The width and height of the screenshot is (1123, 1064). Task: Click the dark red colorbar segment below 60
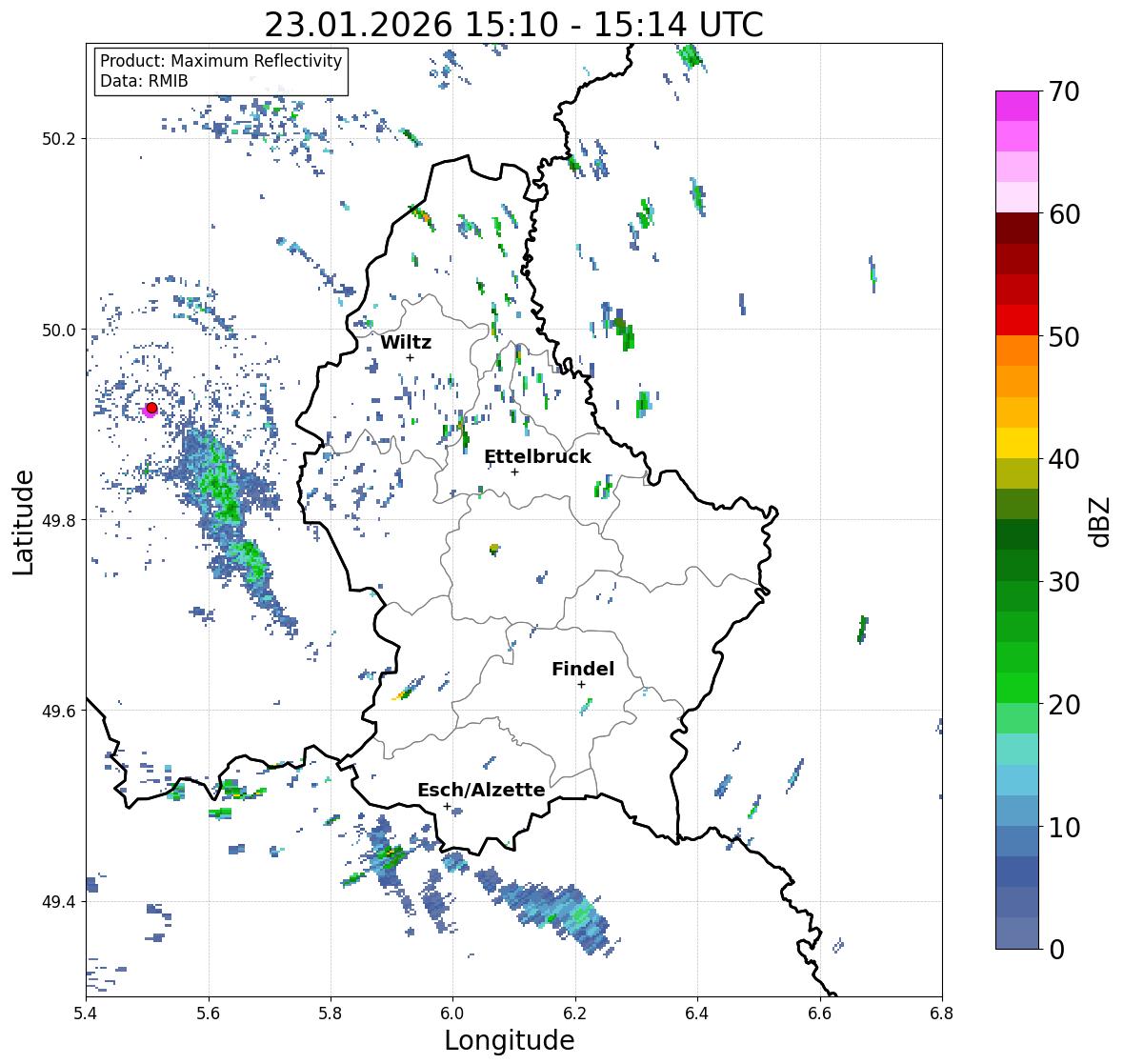coord(1017,228)
